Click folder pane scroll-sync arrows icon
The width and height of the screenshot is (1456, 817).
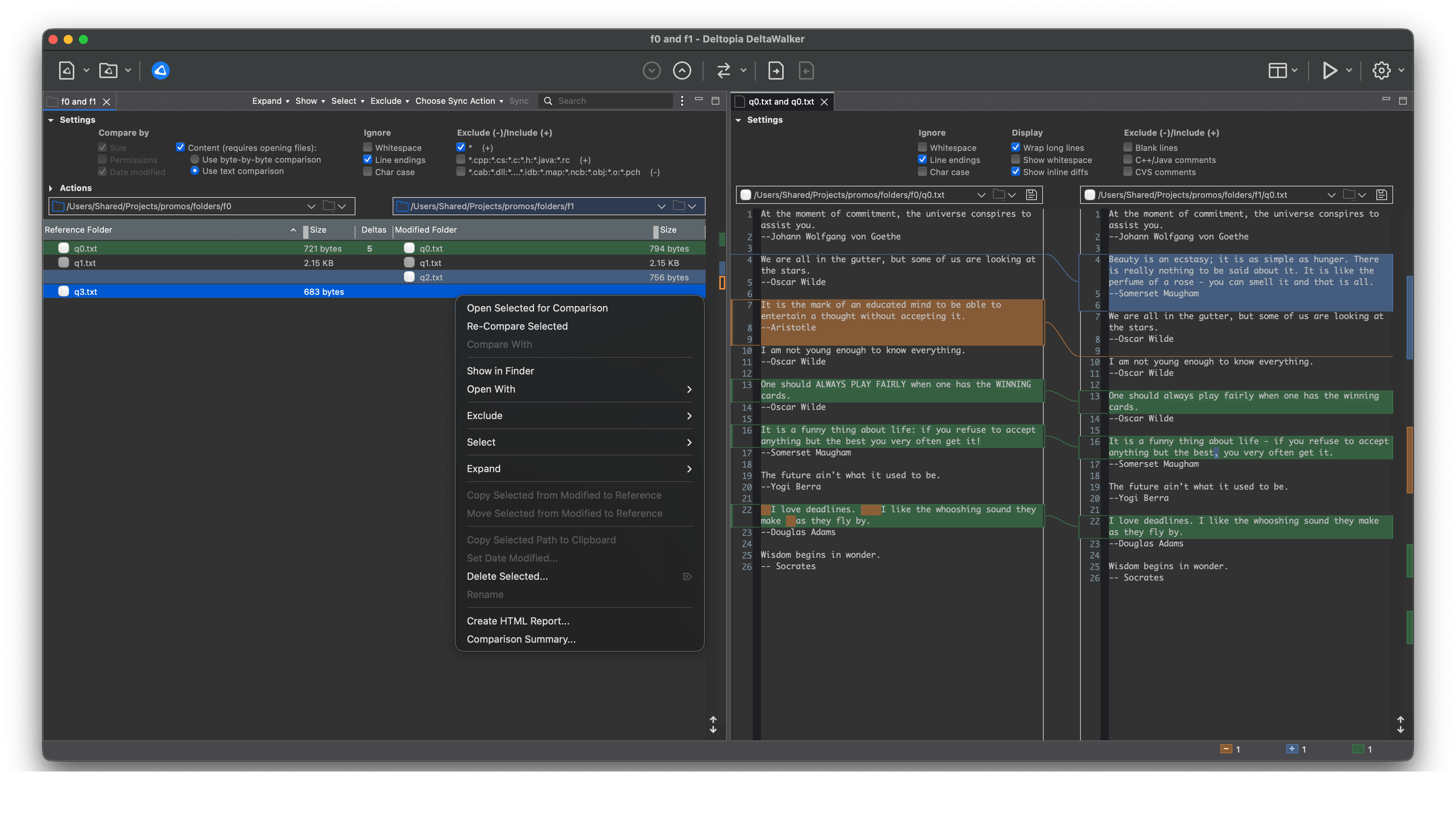click(x=713, y=724)
